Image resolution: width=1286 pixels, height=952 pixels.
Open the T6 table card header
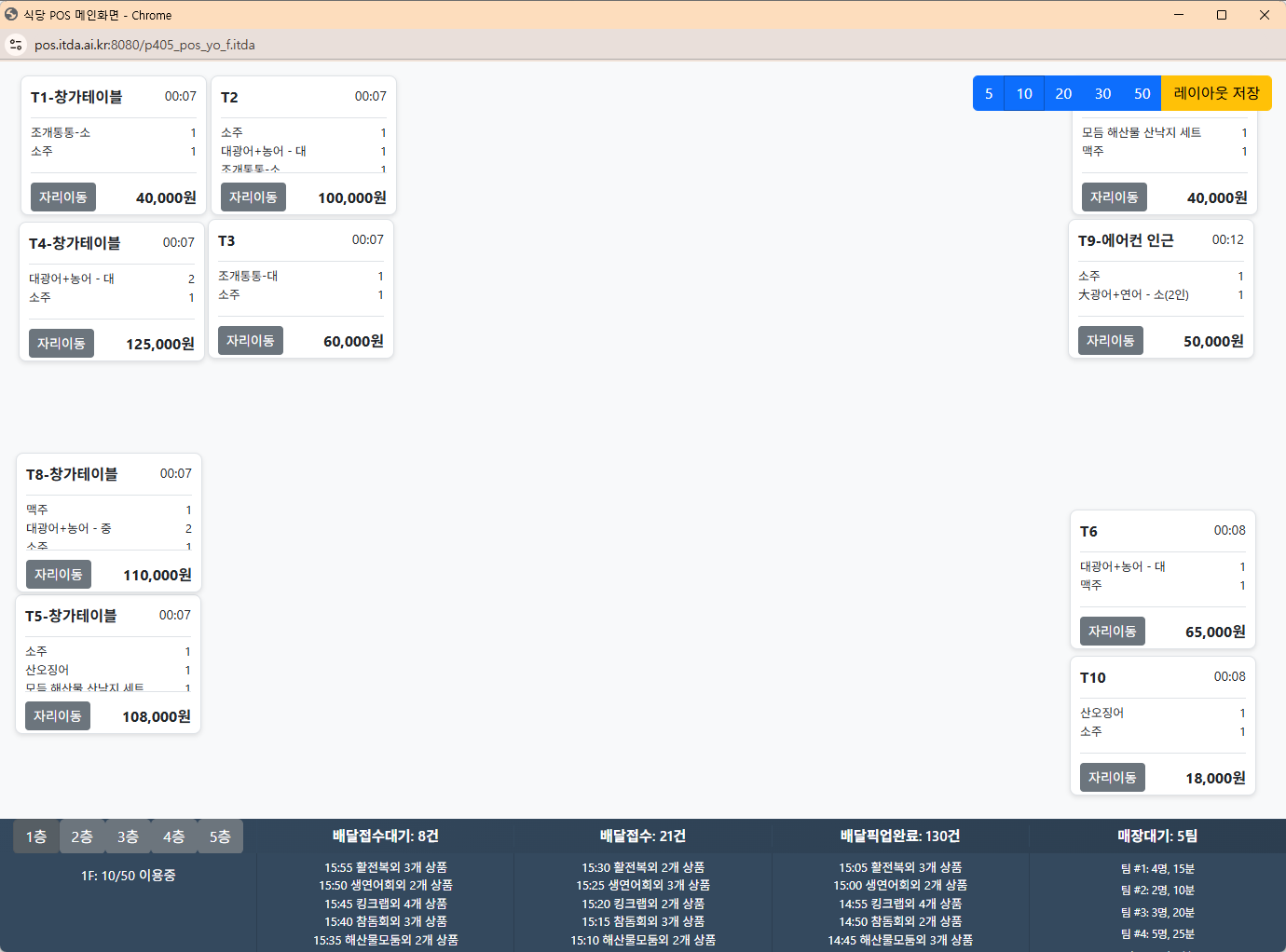coord(1088,531)
